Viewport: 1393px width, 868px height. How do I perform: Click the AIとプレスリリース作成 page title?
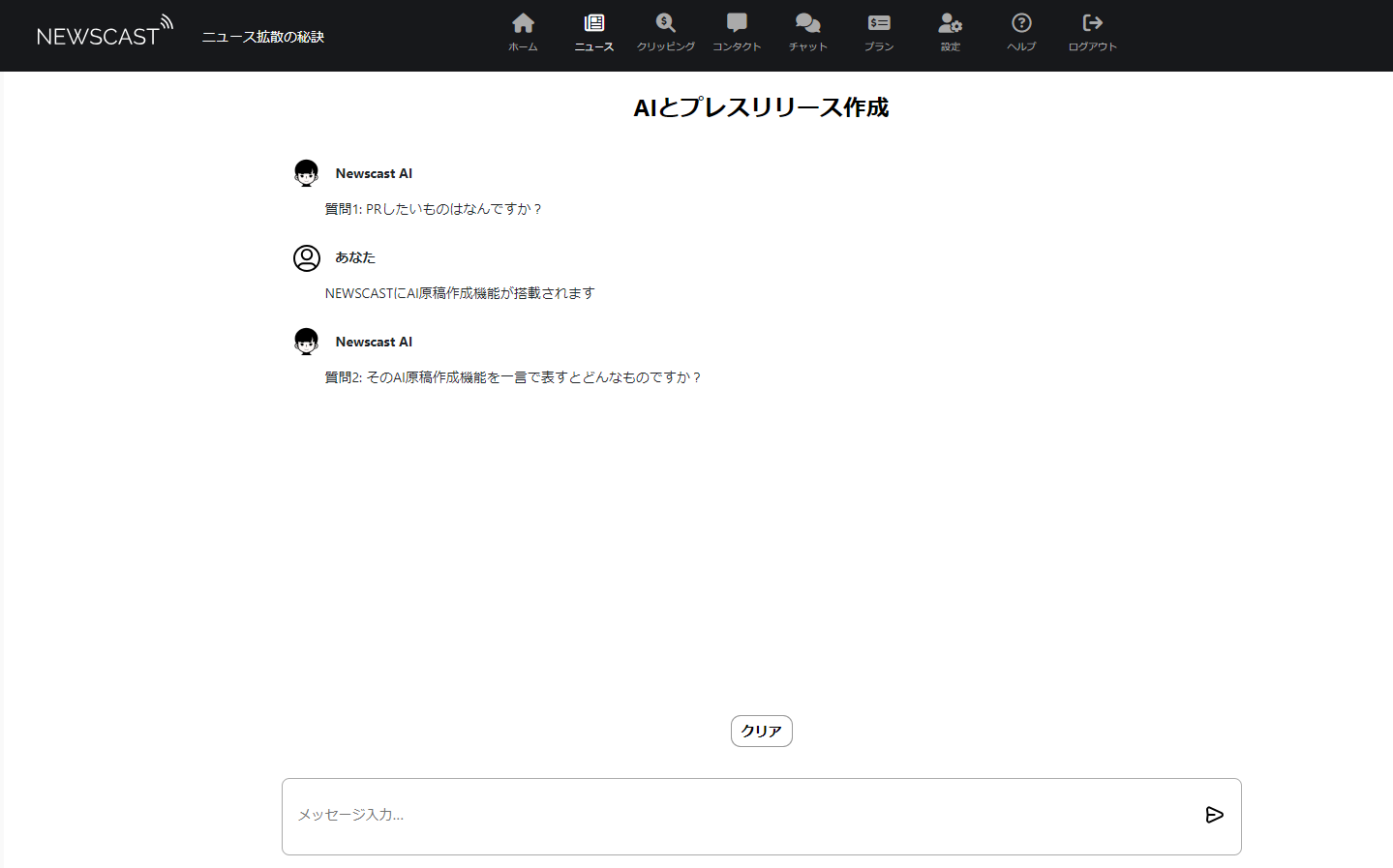pos(761,107)
